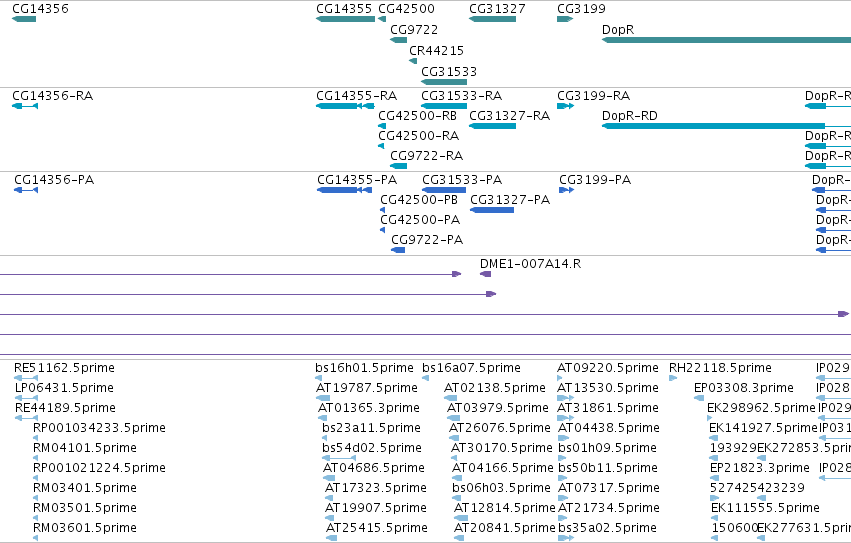
Task: Click the RE51162.5prime EST label
Action: tap(65, 368)
